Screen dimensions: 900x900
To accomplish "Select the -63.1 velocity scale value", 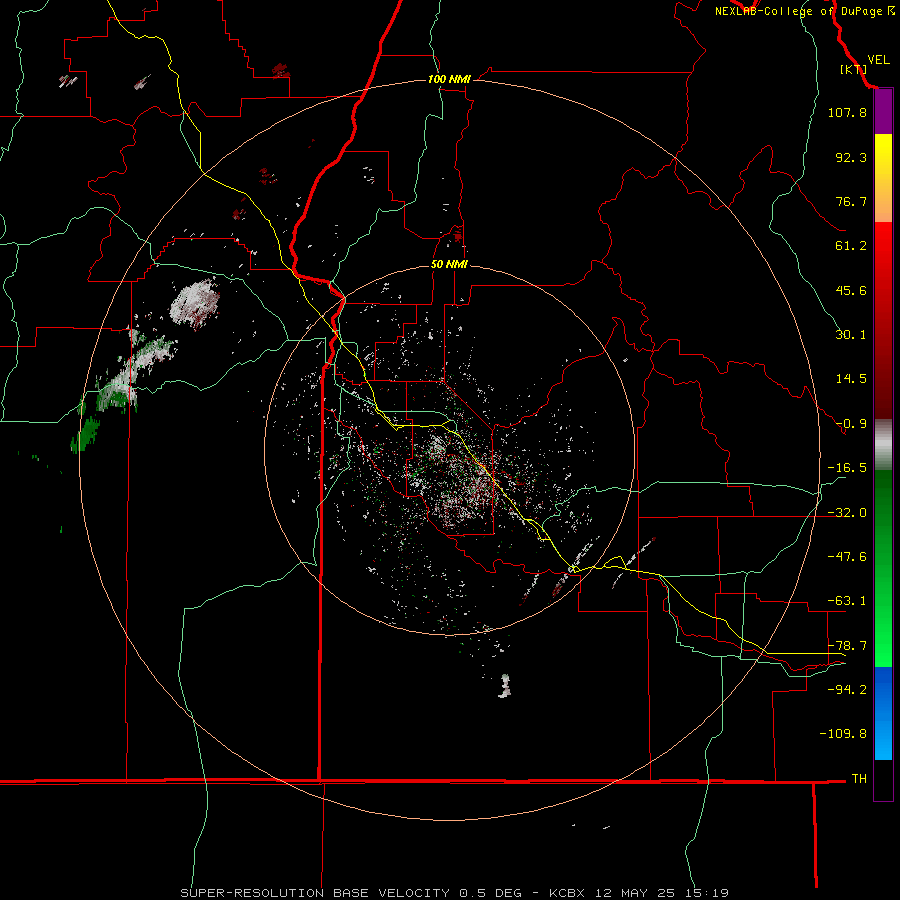I will click(x=847, y=601).
